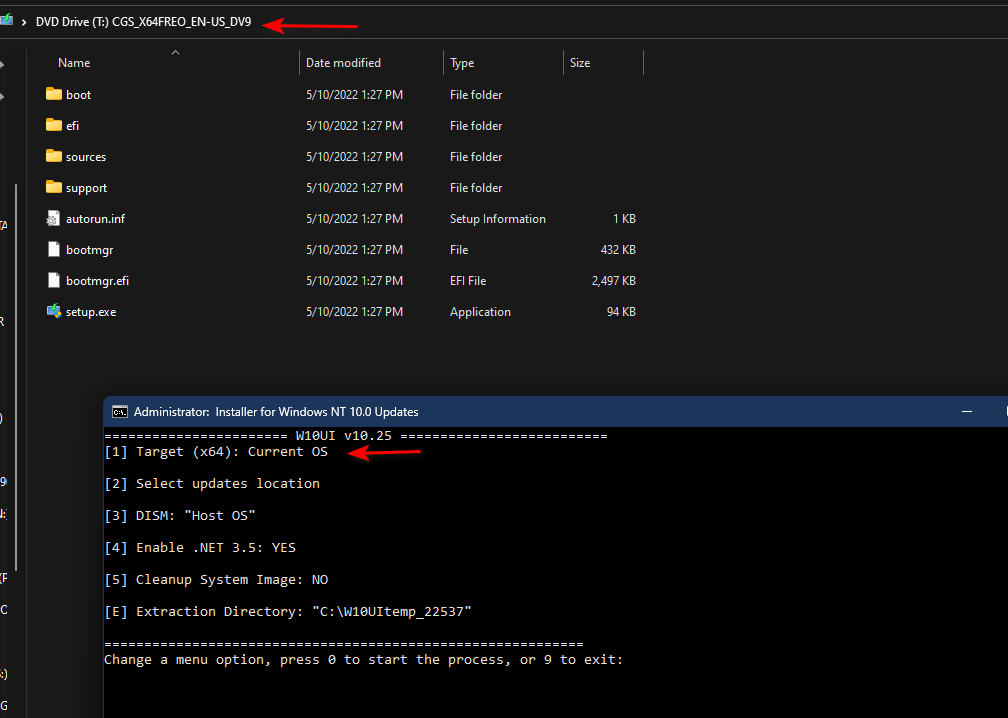1008x718 pixels.
Task: Select the file name 'autorun.inf'
Action: [95, 219]
